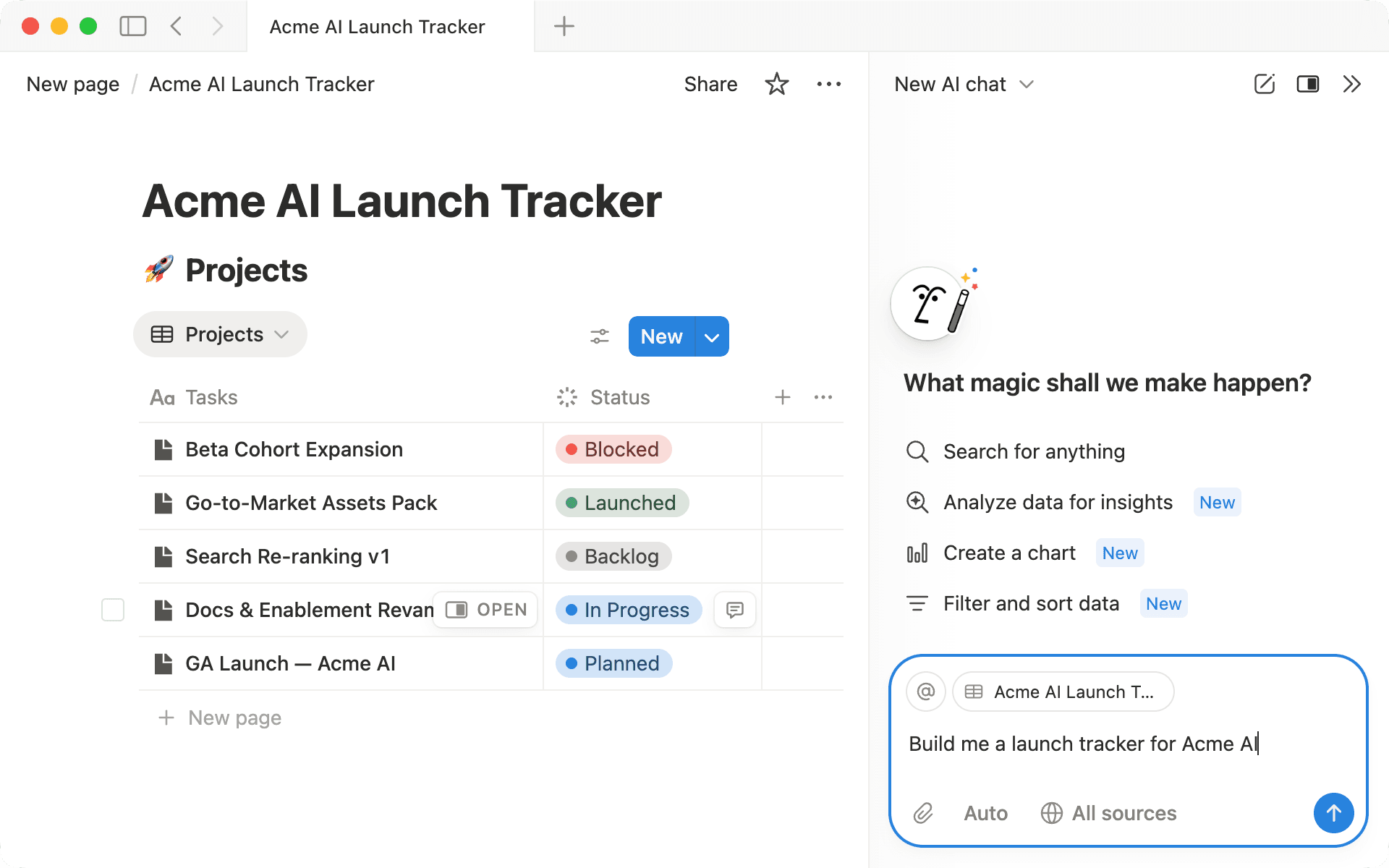Star this page as favorite
Image resolution: width=1389 pixels, height=868 pixels.
(x=776, y=84)
